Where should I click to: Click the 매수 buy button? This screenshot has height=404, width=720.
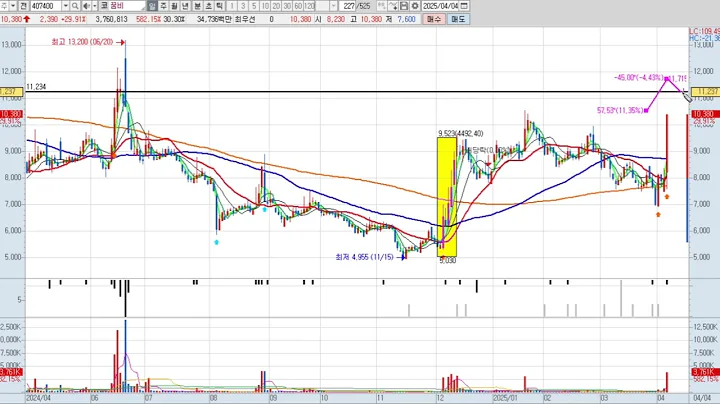[434, 19]
